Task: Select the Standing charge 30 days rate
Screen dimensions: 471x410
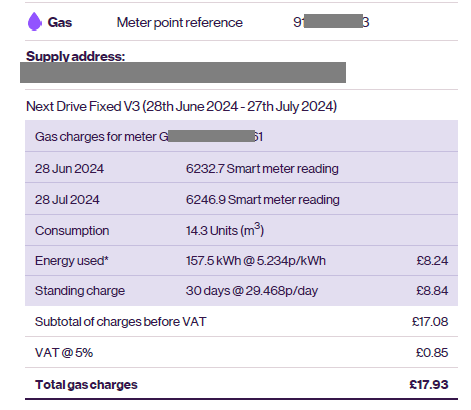Action: [x=252, y=291]
